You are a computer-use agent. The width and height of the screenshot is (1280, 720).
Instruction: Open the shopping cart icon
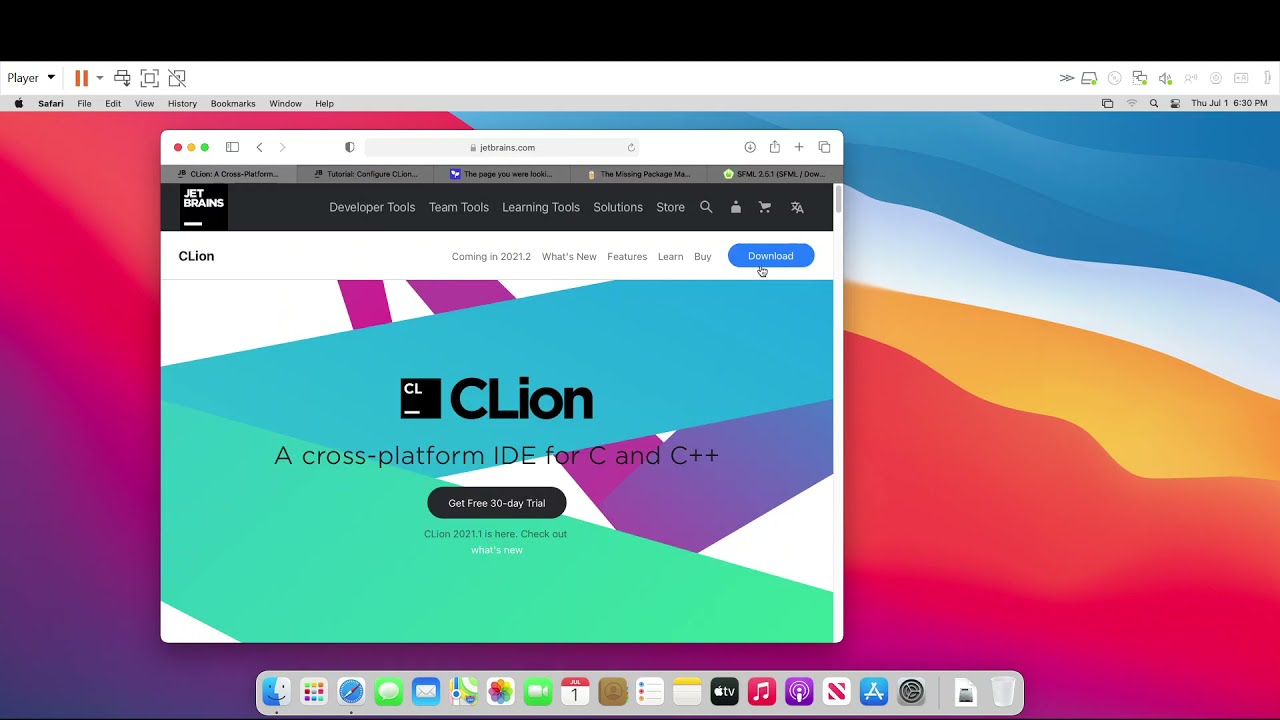765,207
